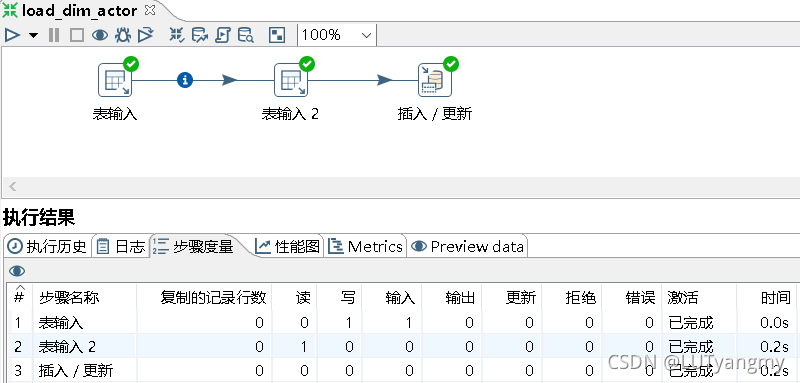The width and height of the screenshot is (800, 383).
Task: Preview the transformation with the toolbar eye icon
Action: (x=99, y=35)
